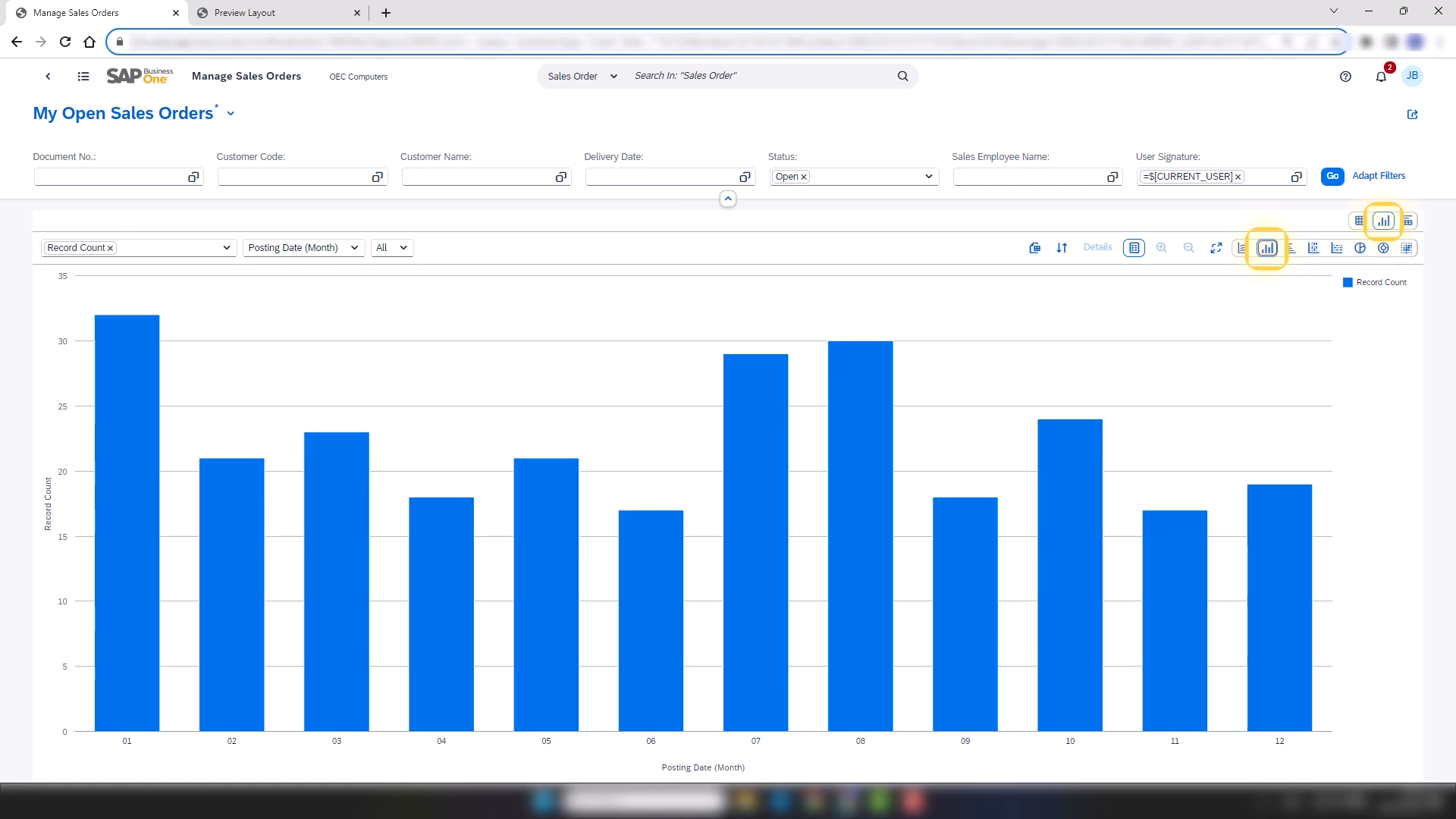1456x819 pixels.
Task: Click the Go button
Action: (x=1332, y=176)
